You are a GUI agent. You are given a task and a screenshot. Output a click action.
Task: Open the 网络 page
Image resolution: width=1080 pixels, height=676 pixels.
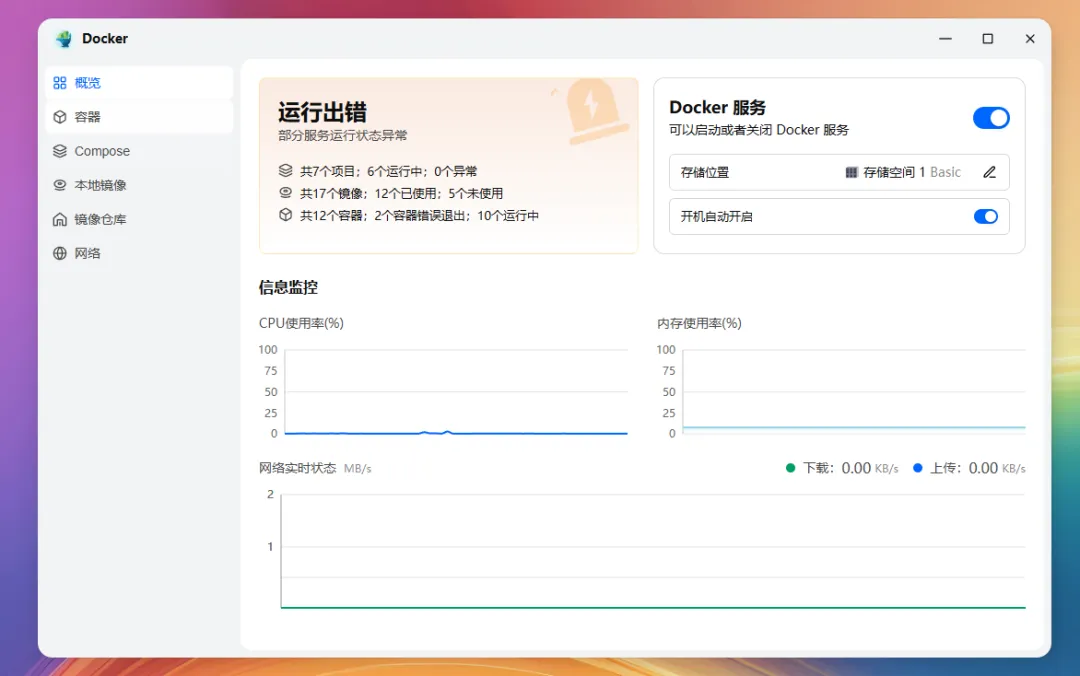pos(139,253)
